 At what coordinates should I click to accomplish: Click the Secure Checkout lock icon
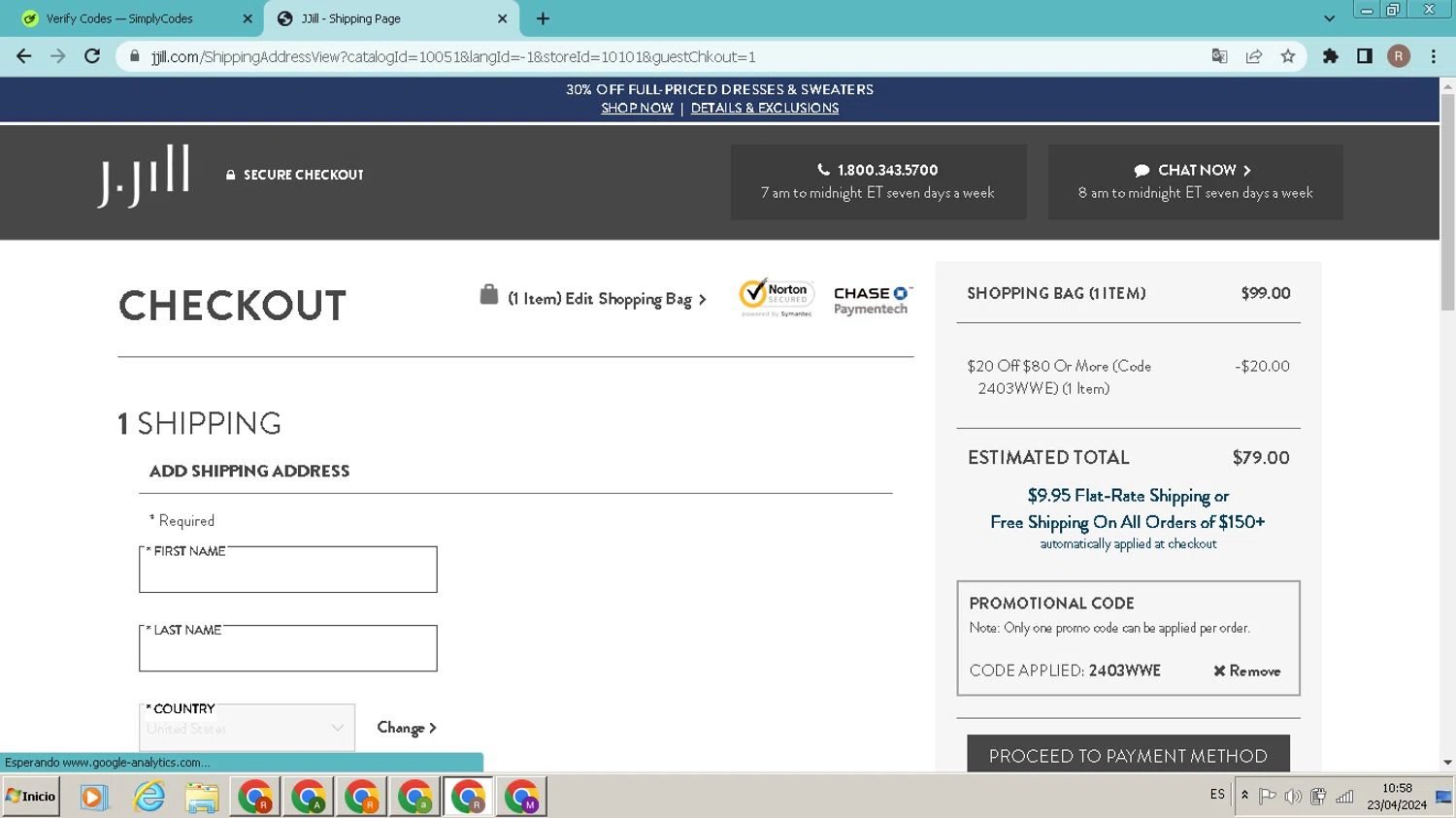[230, 175]
